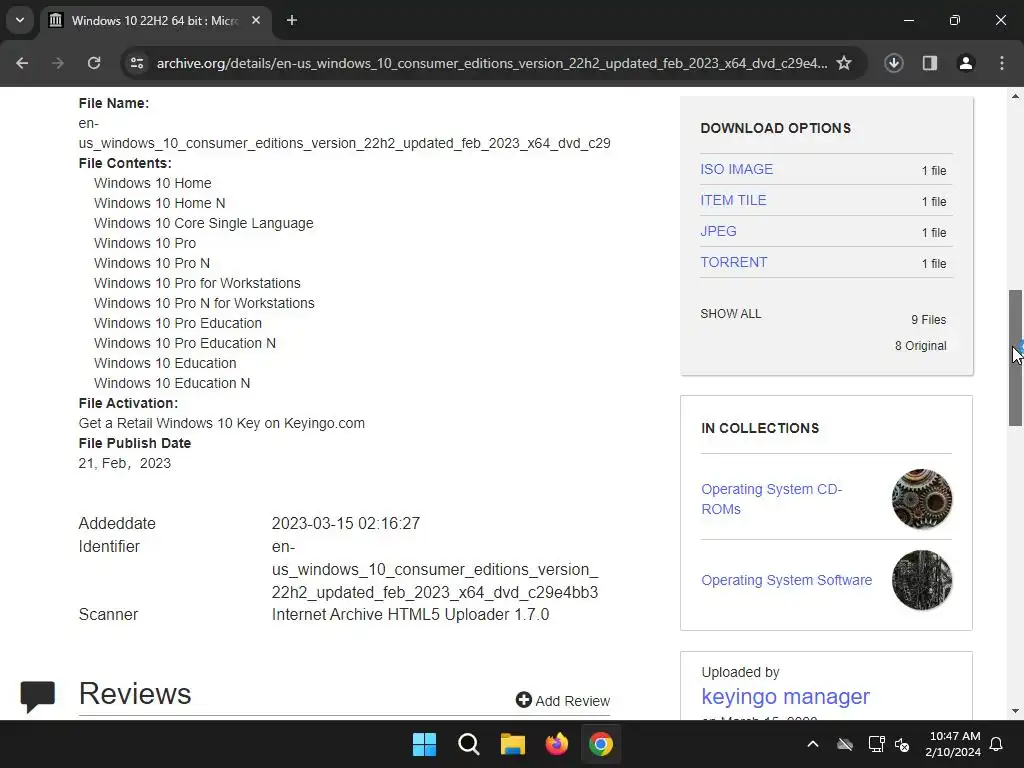Click the browser forward arrow

(x=58, y=63)
